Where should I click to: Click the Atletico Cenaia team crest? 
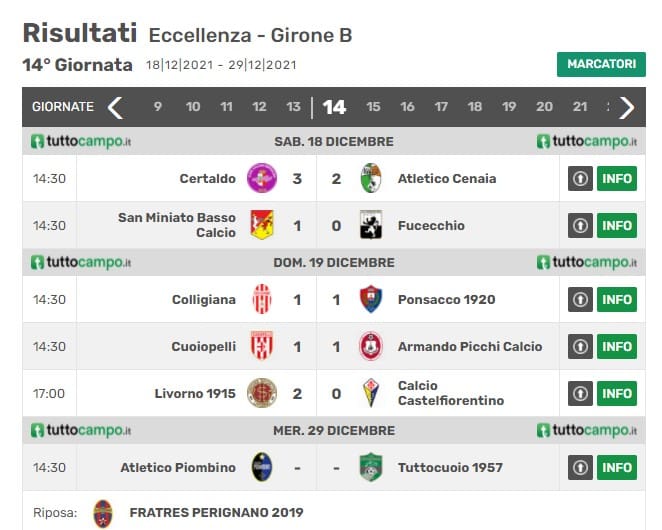coord(371,179)
